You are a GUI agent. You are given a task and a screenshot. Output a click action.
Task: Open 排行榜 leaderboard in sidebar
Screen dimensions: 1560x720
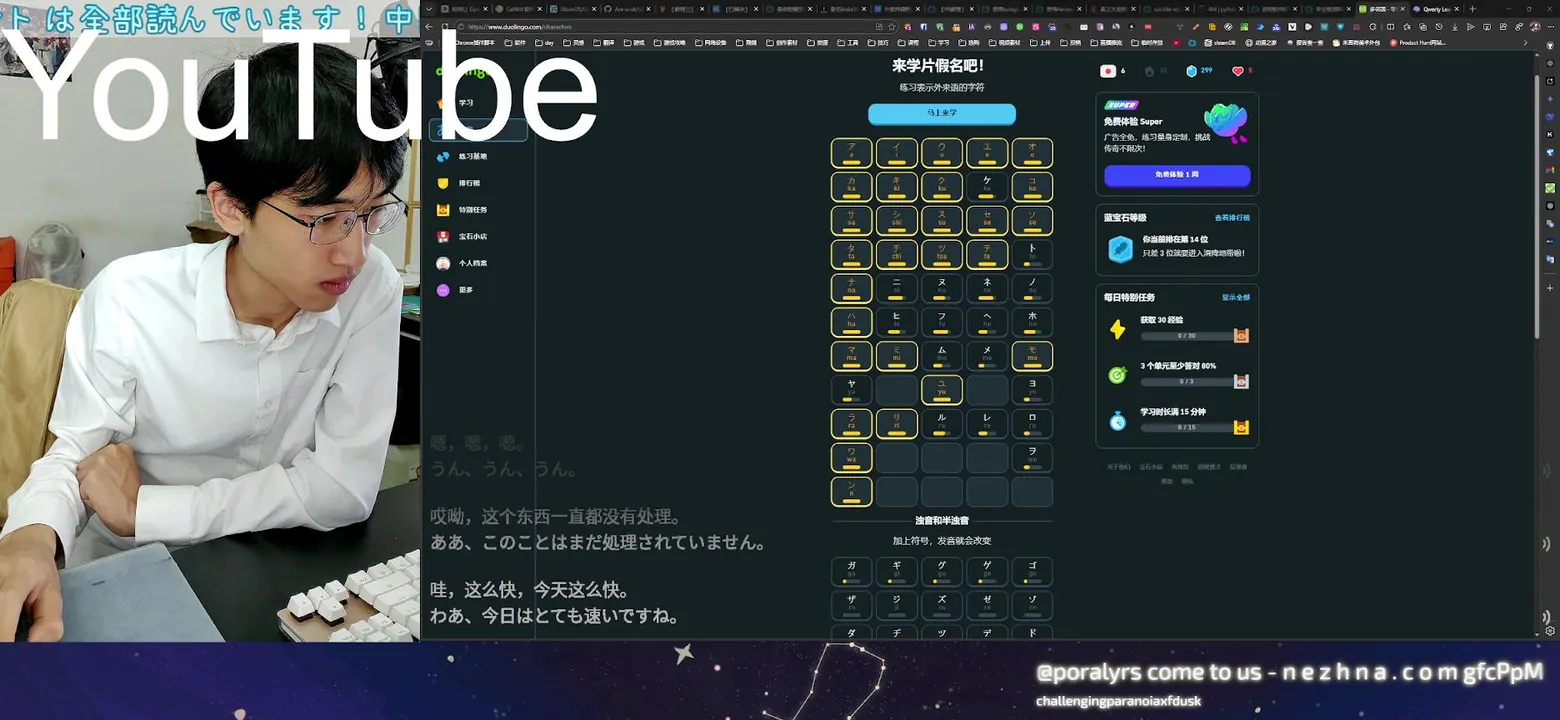click(478, 183)
